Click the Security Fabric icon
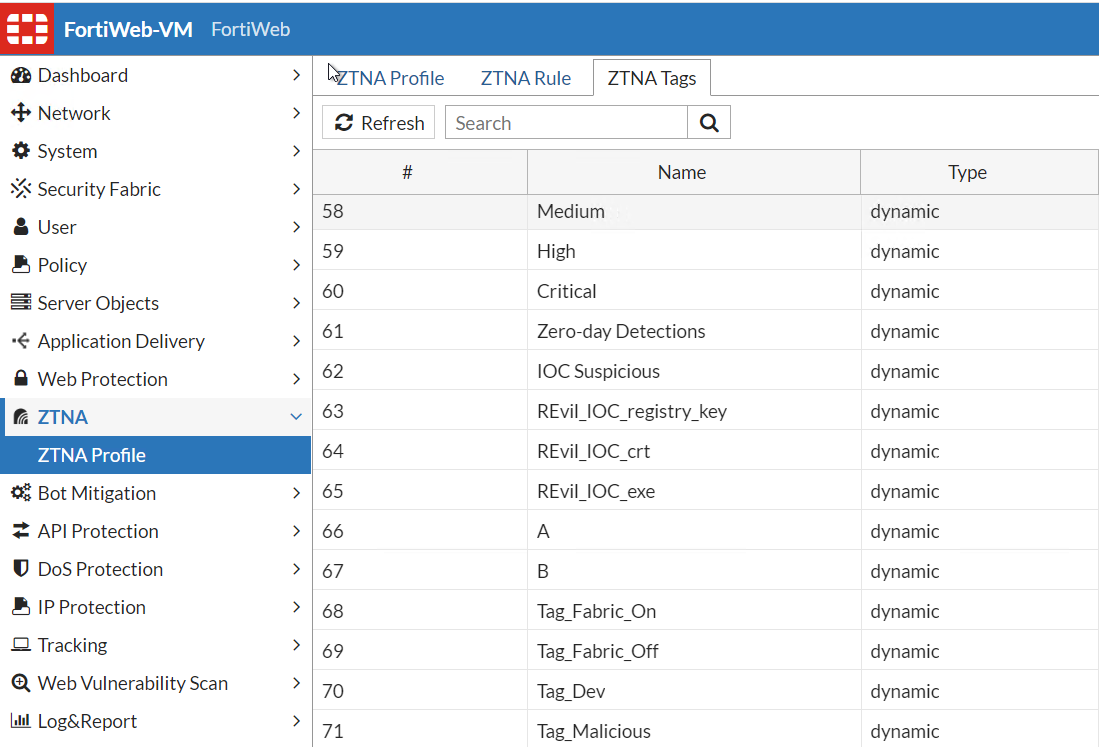 click(21, 189)
